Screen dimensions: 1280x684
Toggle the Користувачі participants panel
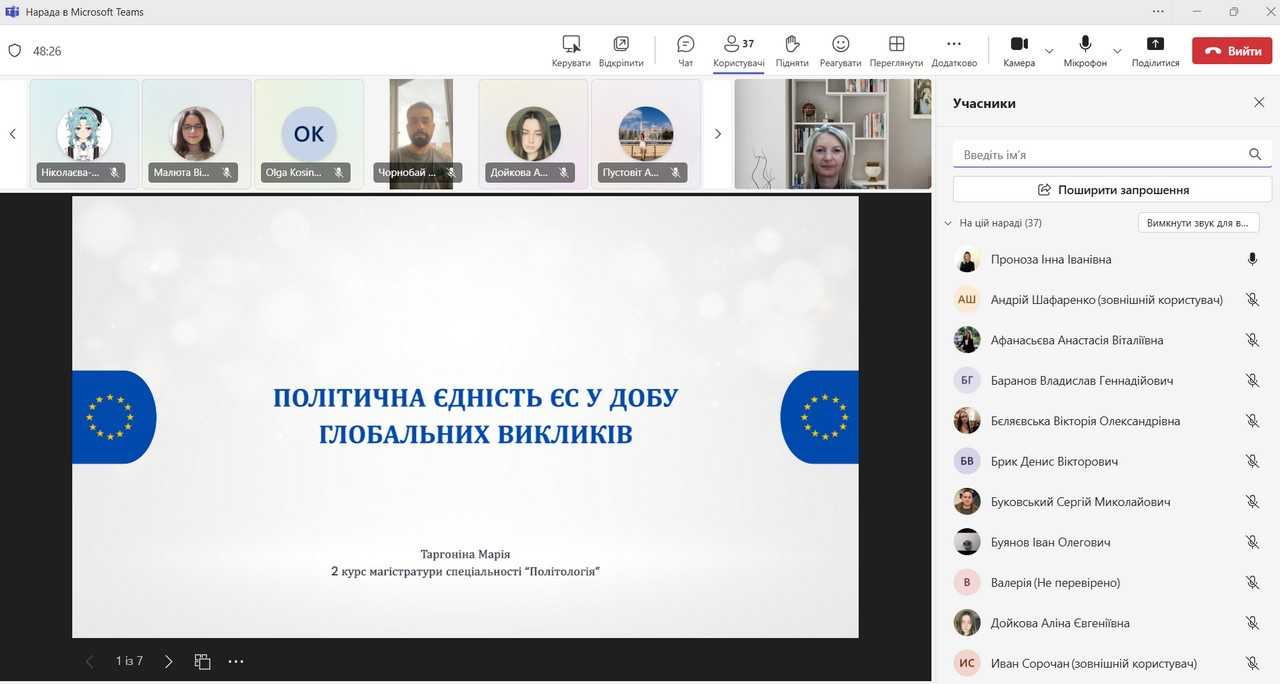coord(739,50)
